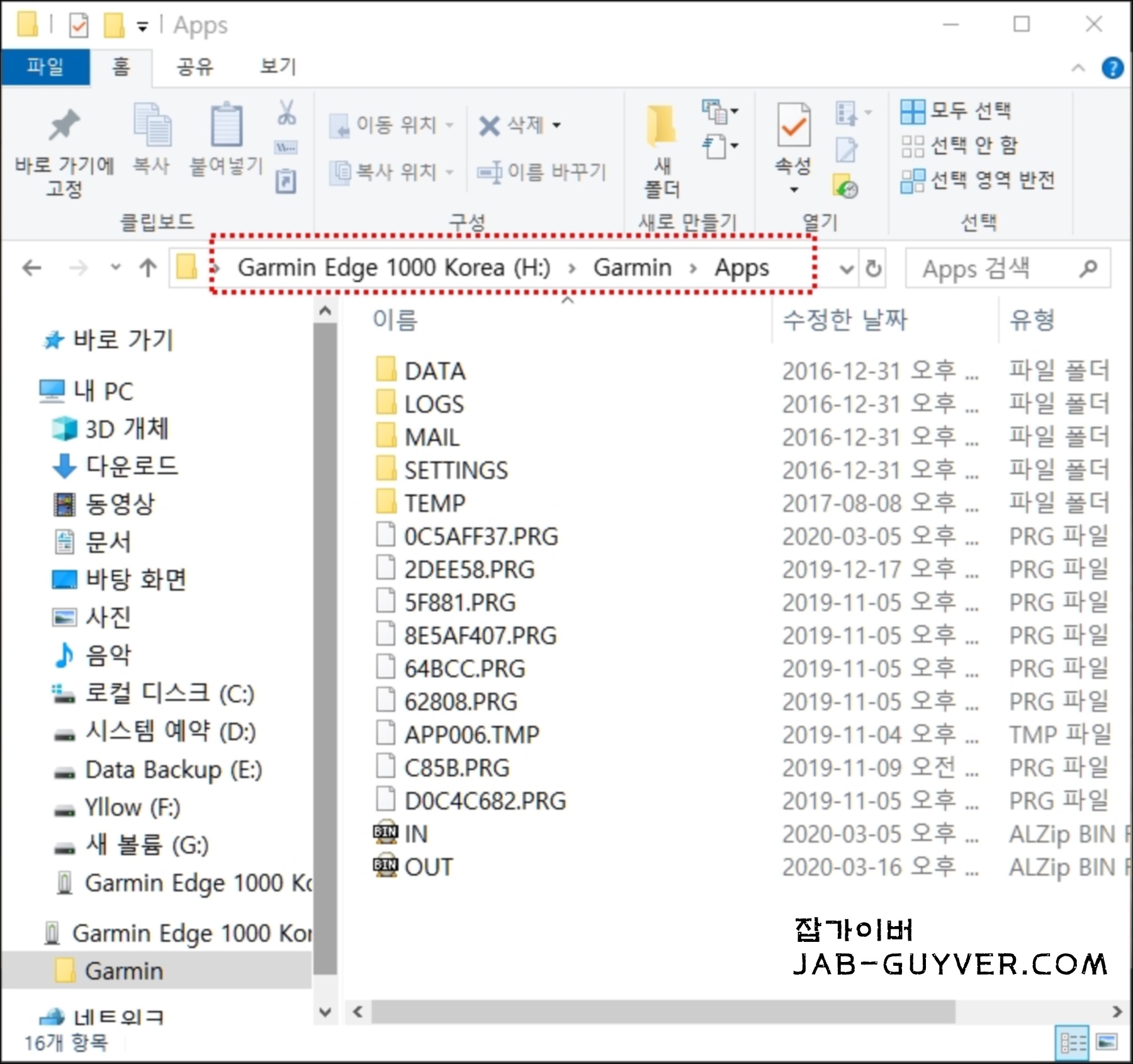Select the DATA folder
Image resolution: width=1133 pixels, height=1064 pixels.
pyautogui.click(x=421, y=371)
